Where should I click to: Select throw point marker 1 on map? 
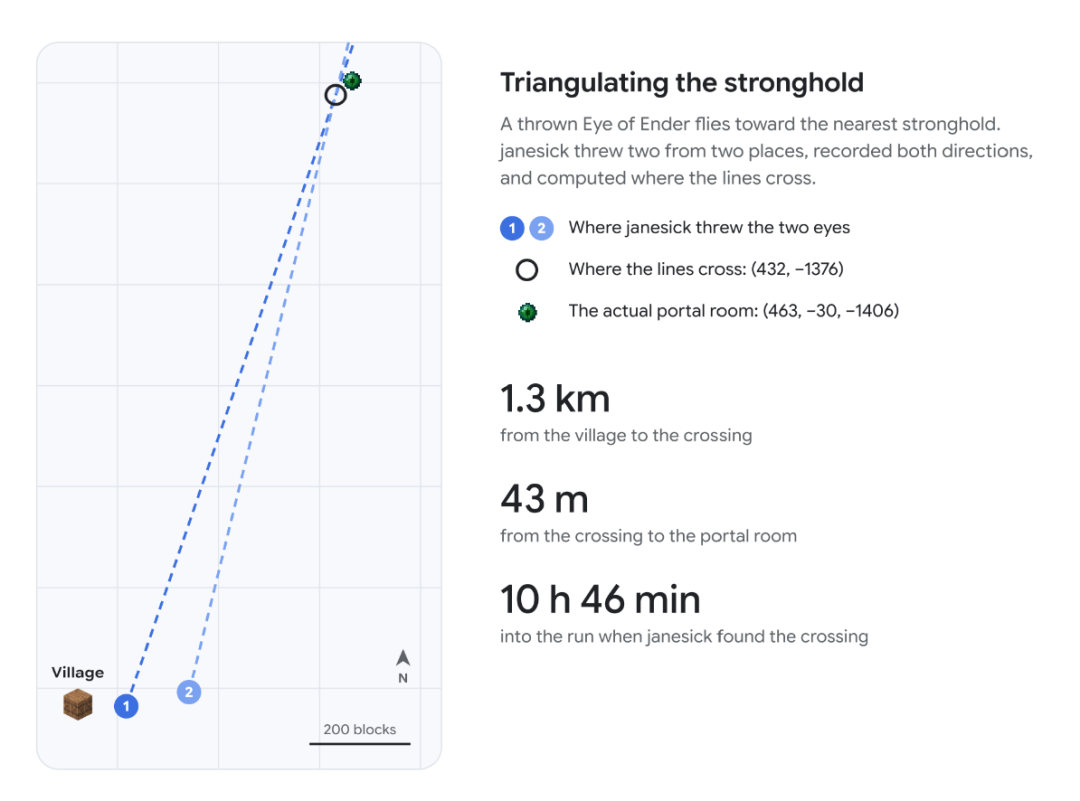[126, 706]
